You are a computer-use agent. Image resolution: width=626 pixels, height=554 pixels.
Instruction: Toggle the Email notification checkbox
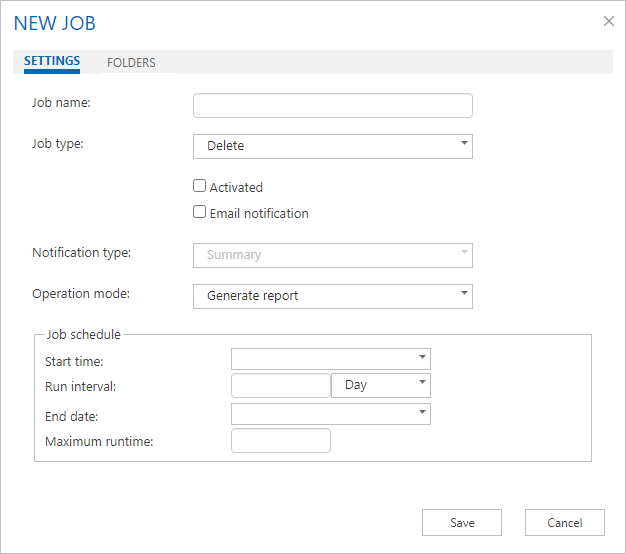click(x=200, y=212)
